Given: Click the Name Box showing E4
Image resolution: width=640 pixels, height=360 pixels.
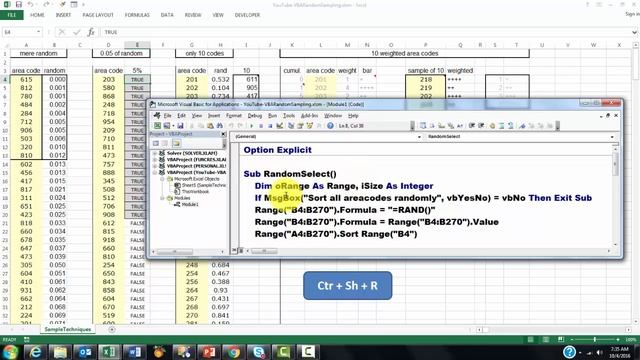Looking at the screenshot, I should coord(19,32).
